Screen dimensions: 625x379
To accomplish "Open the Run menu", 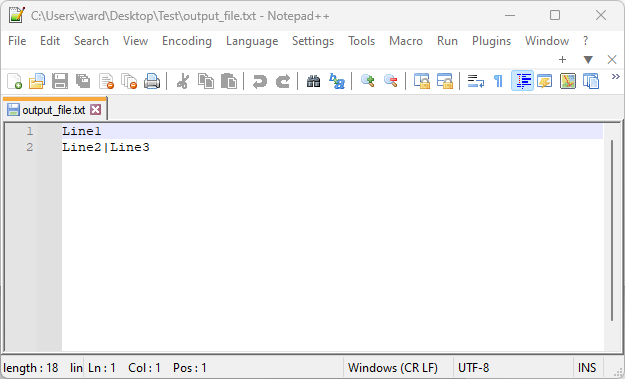I will tap(447, 41).
